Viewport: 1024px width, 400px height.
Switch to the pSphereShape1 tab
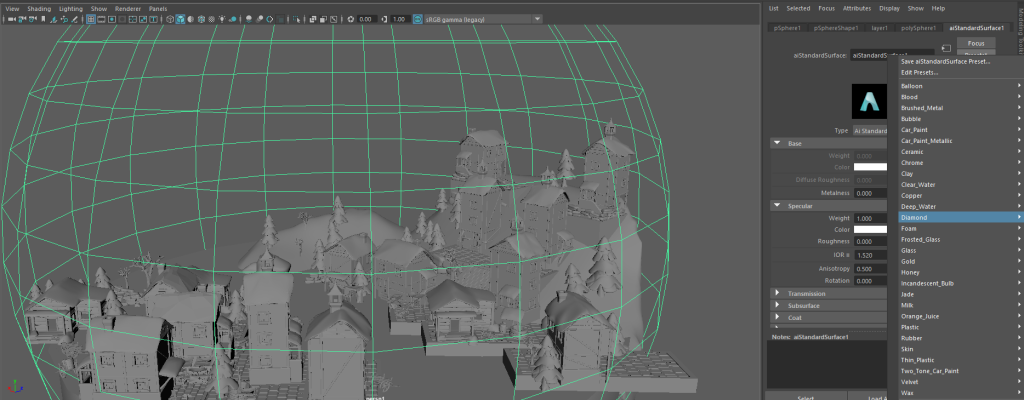[x=835, y=28]
